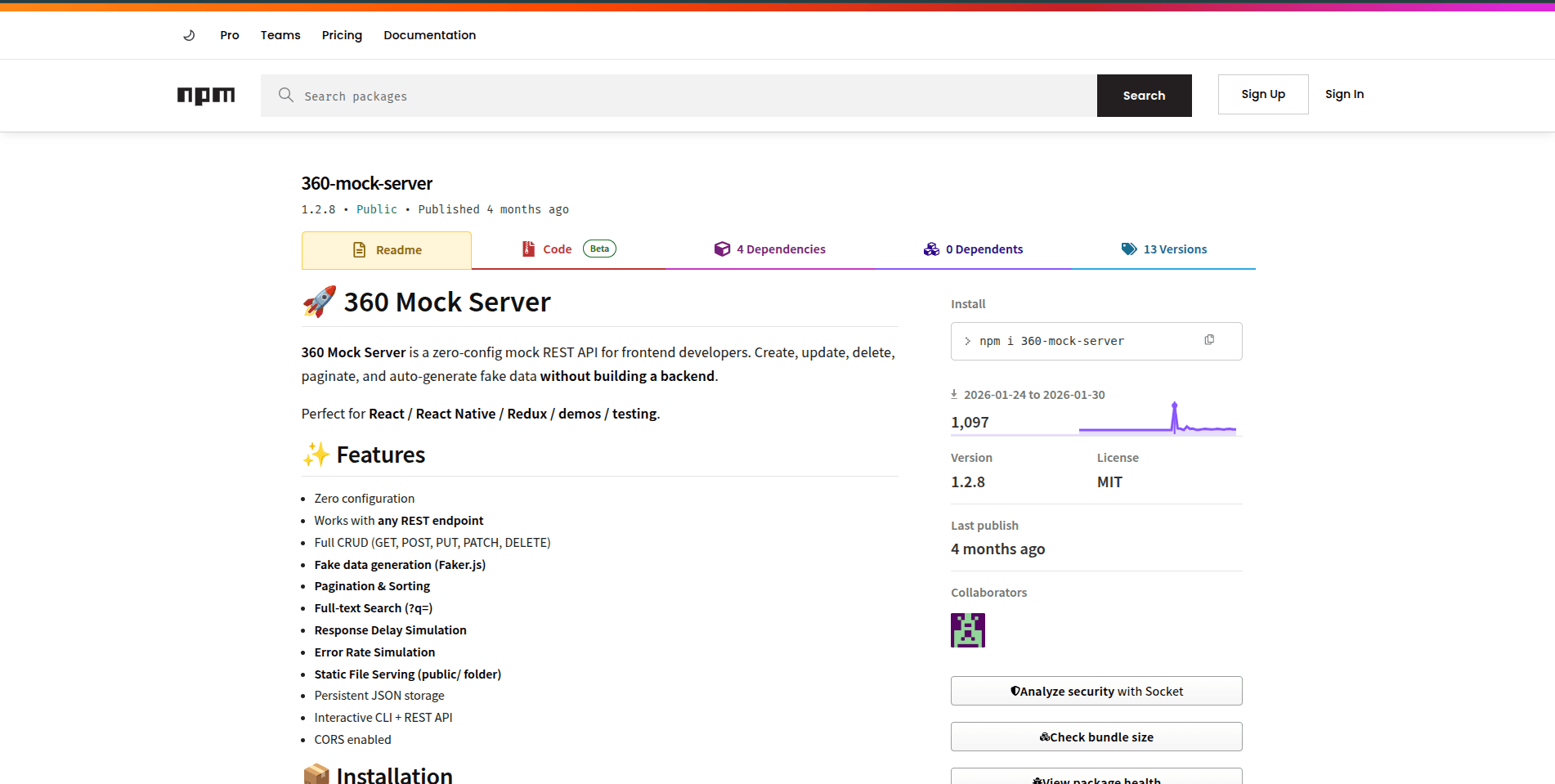The image size is (1555, 784).
Task: Click the Code file icon
Action: [x=528, y=249]
